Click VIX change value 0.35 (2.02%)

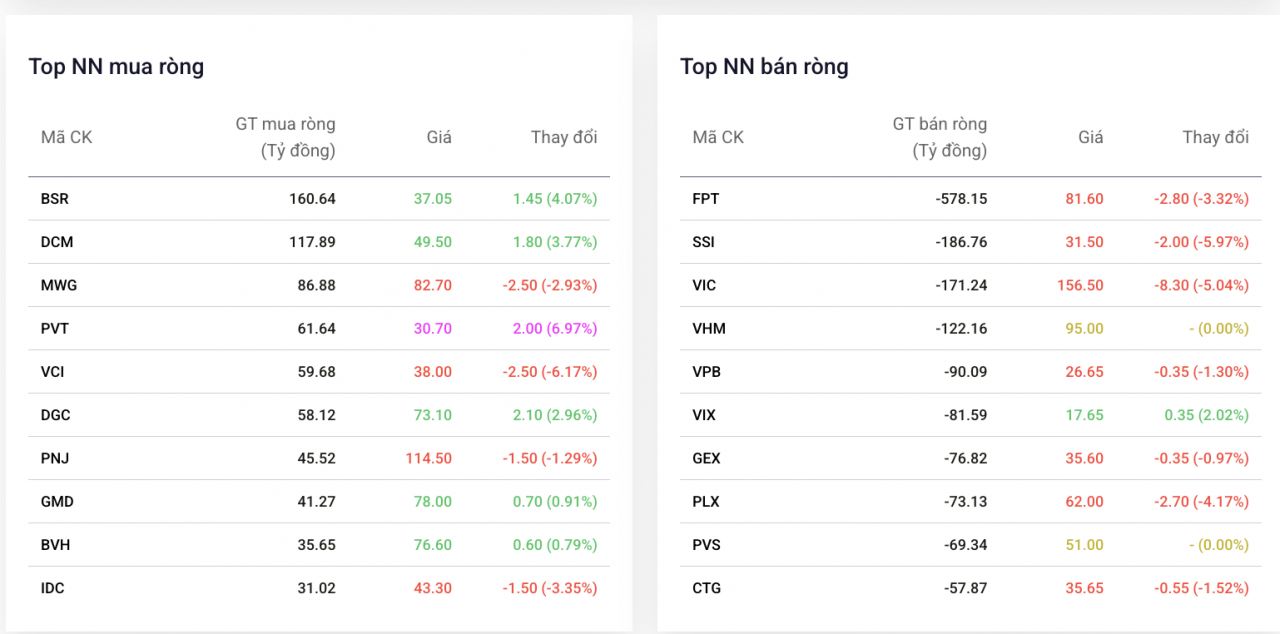click(1206, 415)
